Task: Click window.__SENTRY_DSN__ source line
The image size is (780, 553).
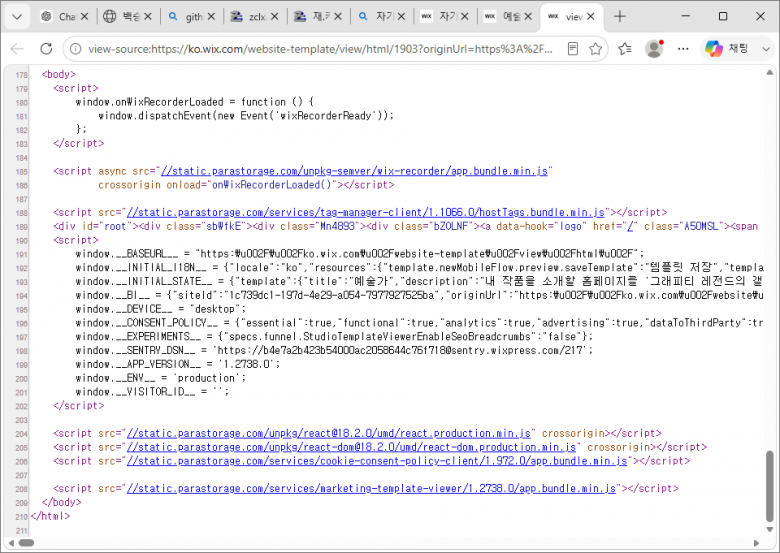Action: click(334, 351)
